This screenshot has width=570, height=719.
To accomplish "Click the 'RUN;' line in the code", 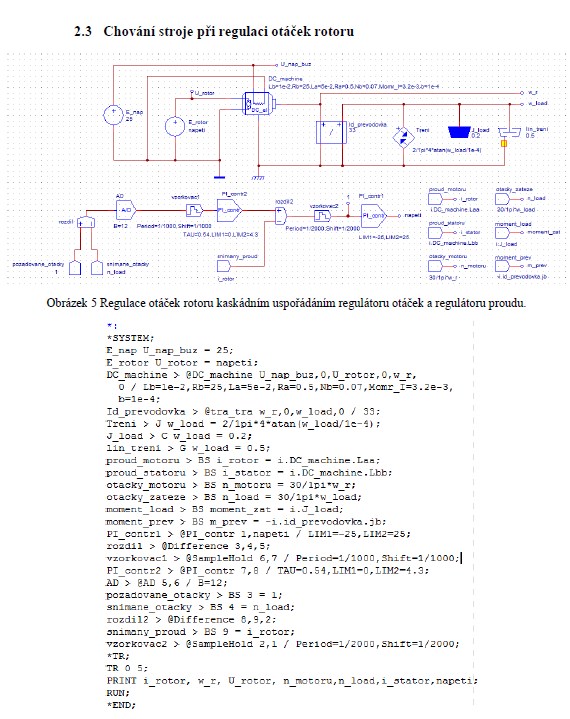I will point(118,692).
